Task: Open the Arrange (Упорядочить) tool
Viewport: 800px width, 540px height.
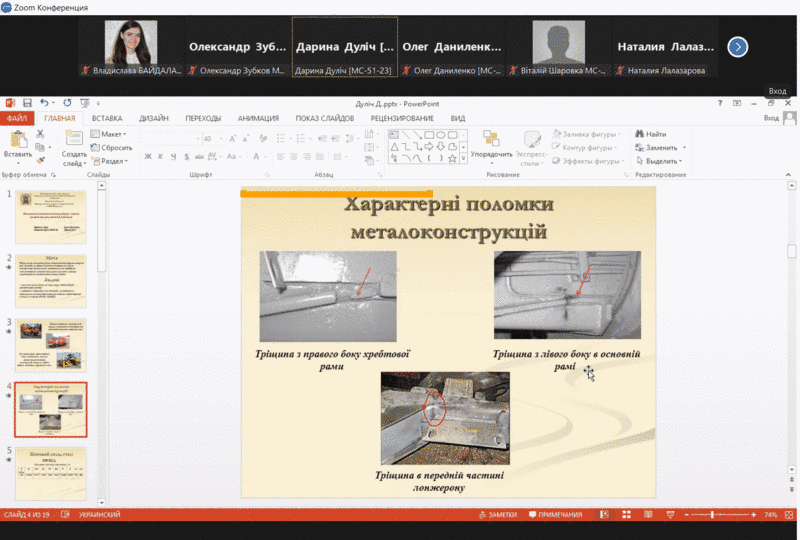Action: [x=491, y=140]
